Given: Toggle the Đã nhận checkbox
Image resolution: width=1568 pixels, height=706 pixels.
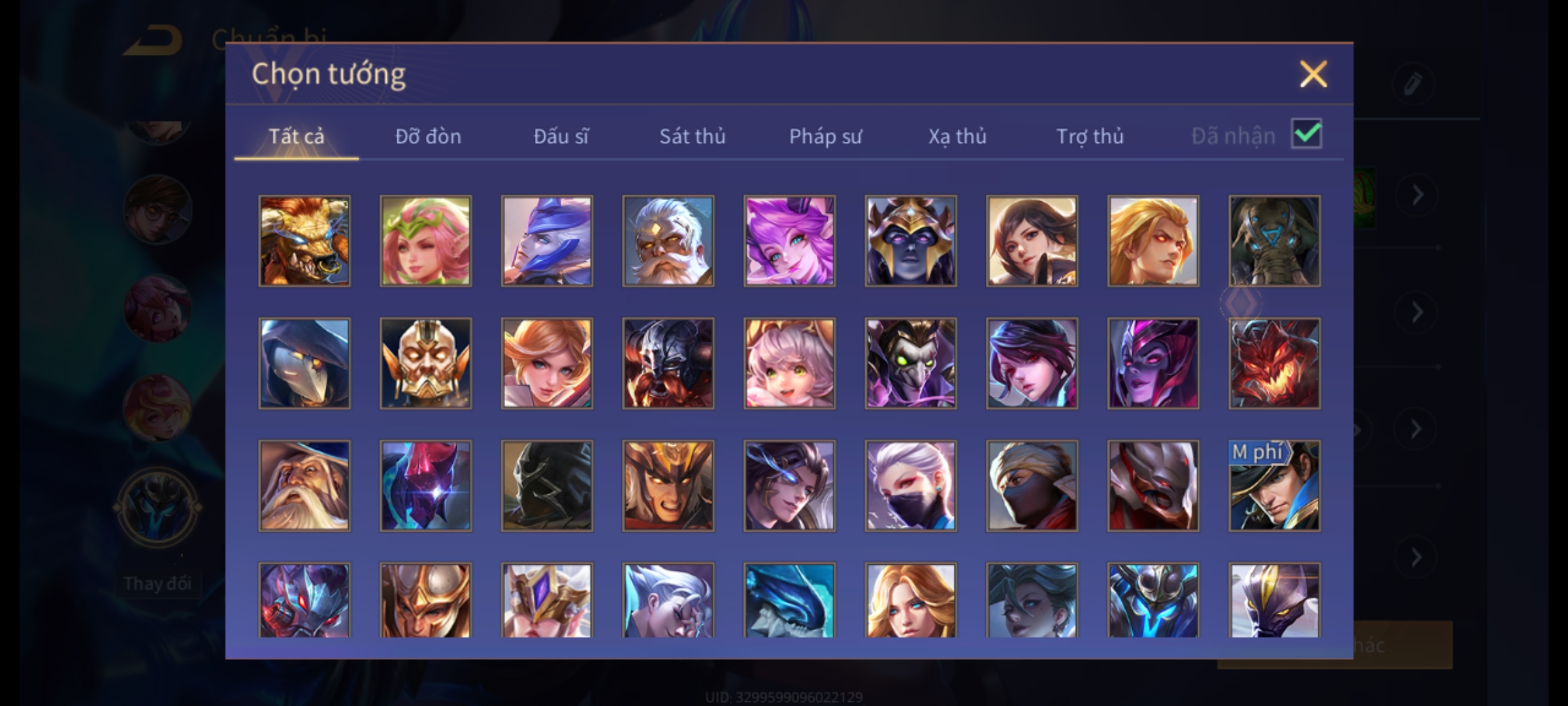Looking at the screenshot, I should (1307, 134).
